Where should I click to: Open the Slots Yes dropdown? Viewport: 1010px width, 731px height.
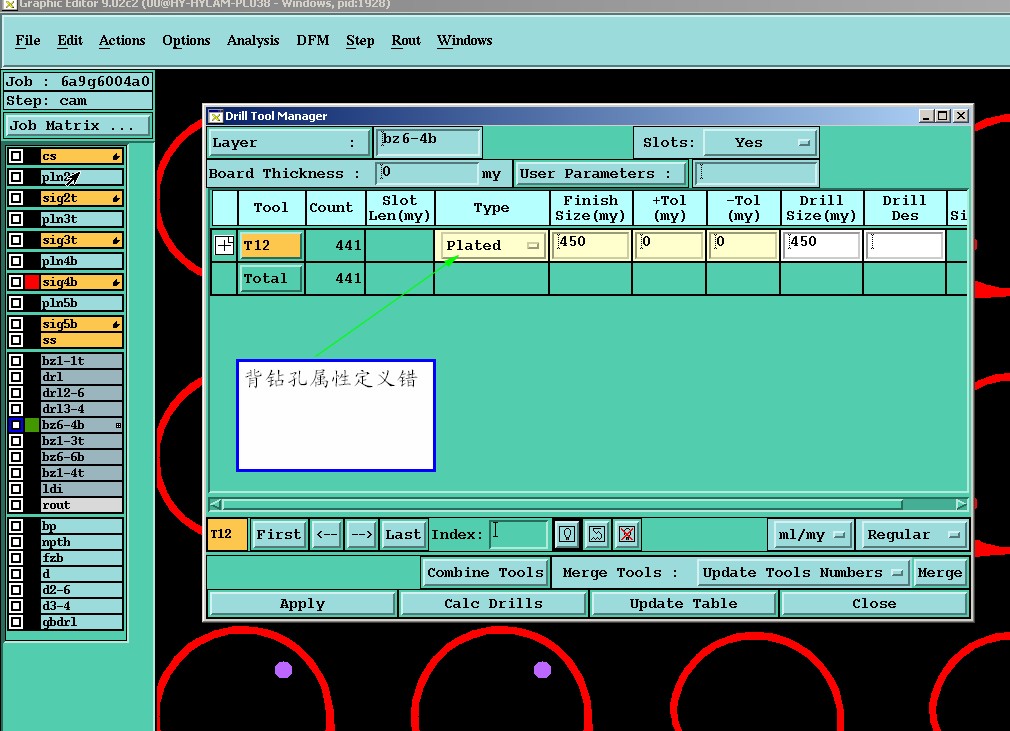pos(760,143)
